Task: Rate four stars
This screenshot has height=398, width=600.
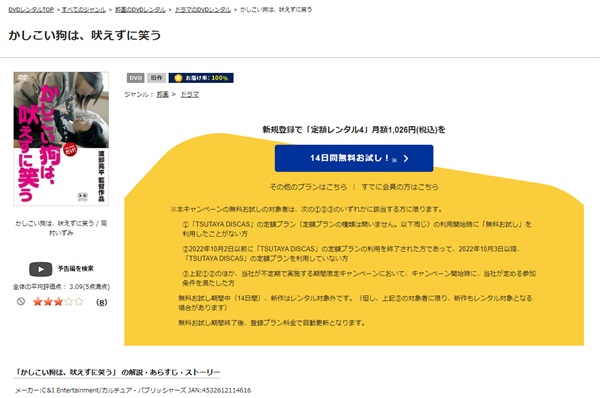Action: coord(68,302)
